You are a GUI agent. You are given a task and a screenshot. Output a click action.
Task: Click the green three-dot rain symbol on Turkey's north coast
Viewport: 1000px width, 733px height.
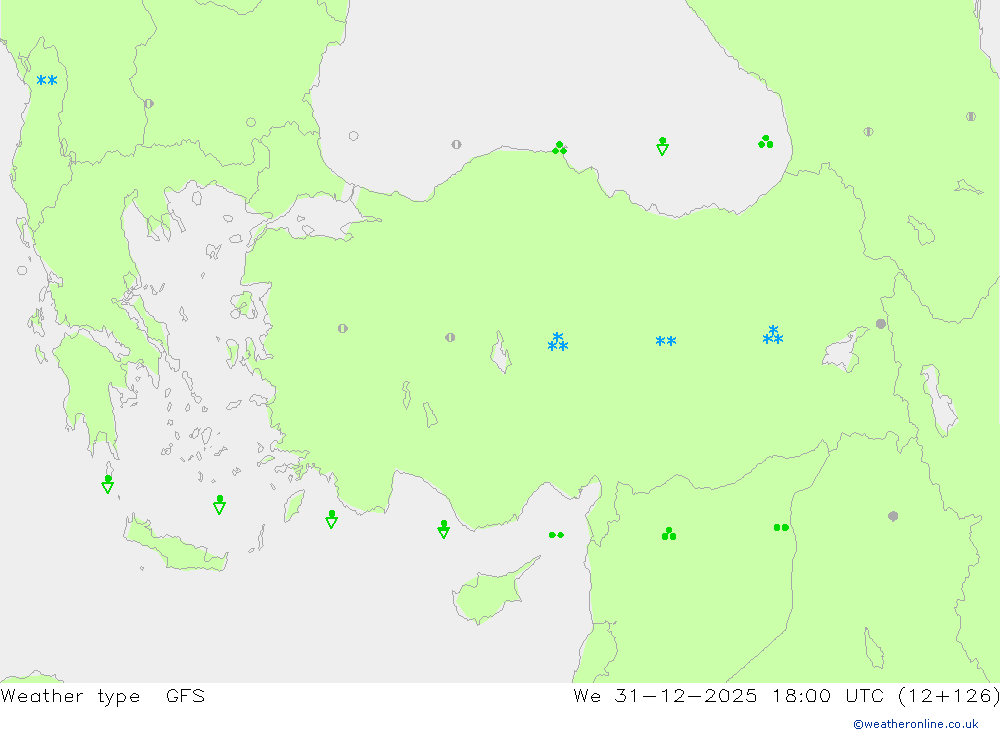tap(559, 148)
